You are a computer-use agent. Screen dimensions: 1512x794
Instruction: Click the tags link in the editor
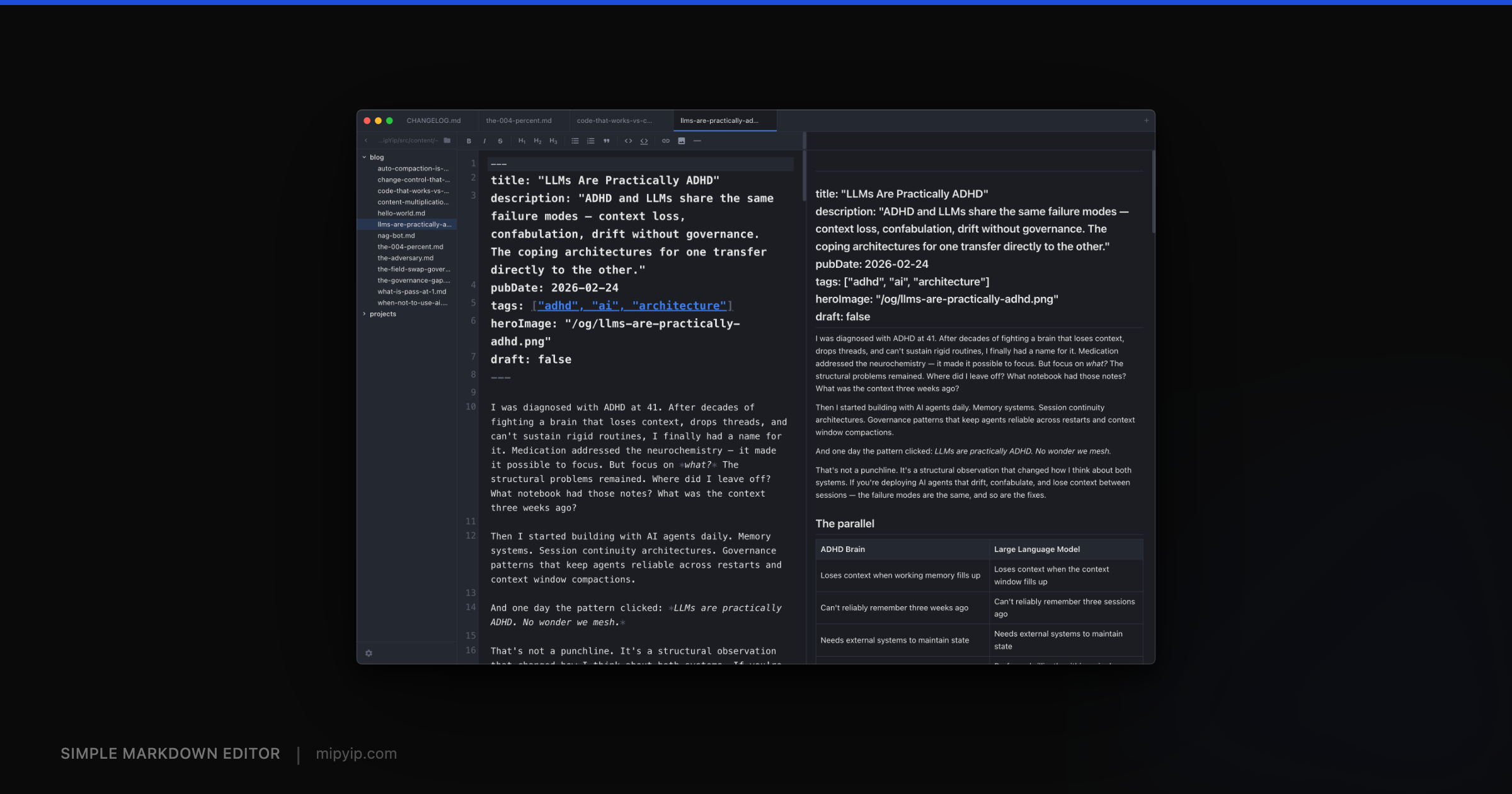coord(632,306)
